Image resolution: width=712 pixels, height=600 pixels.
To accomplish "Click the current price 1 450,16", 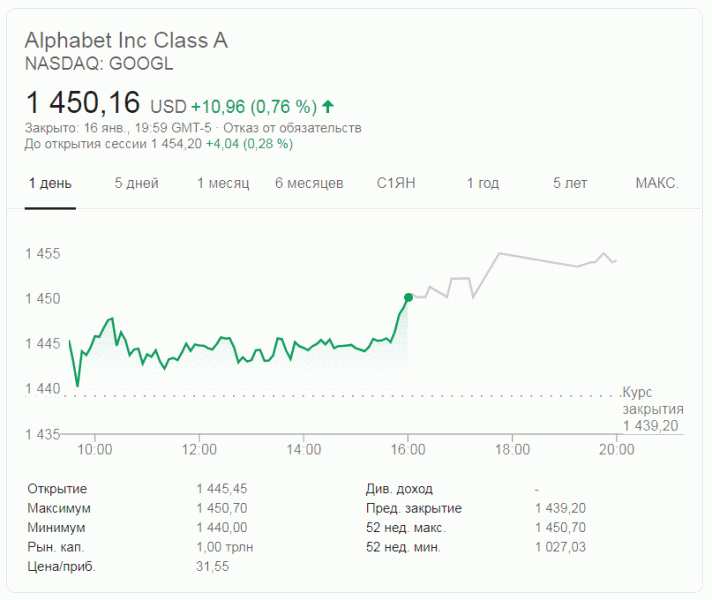I will click(82, 103).
